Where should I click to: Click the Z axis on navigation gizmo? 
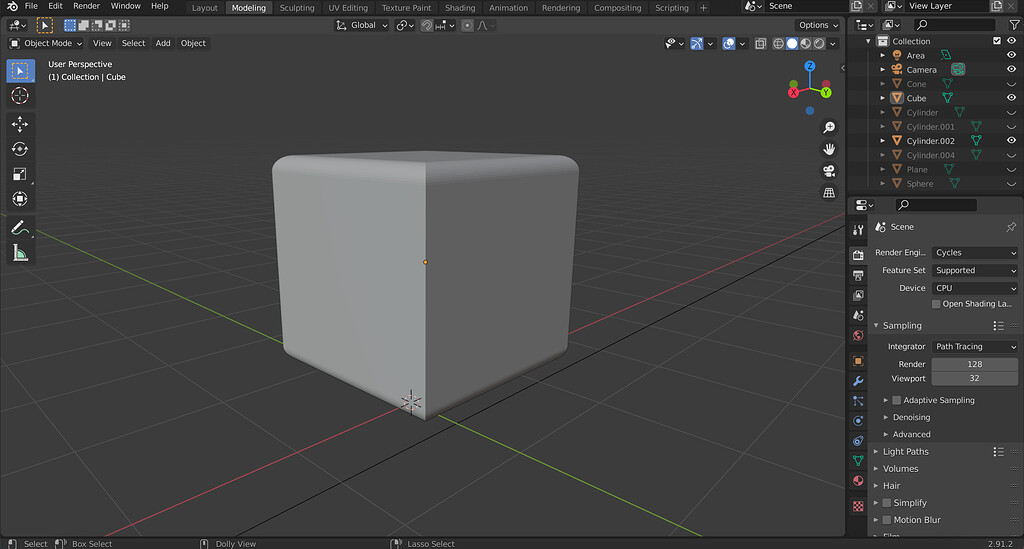click(810, 66)
